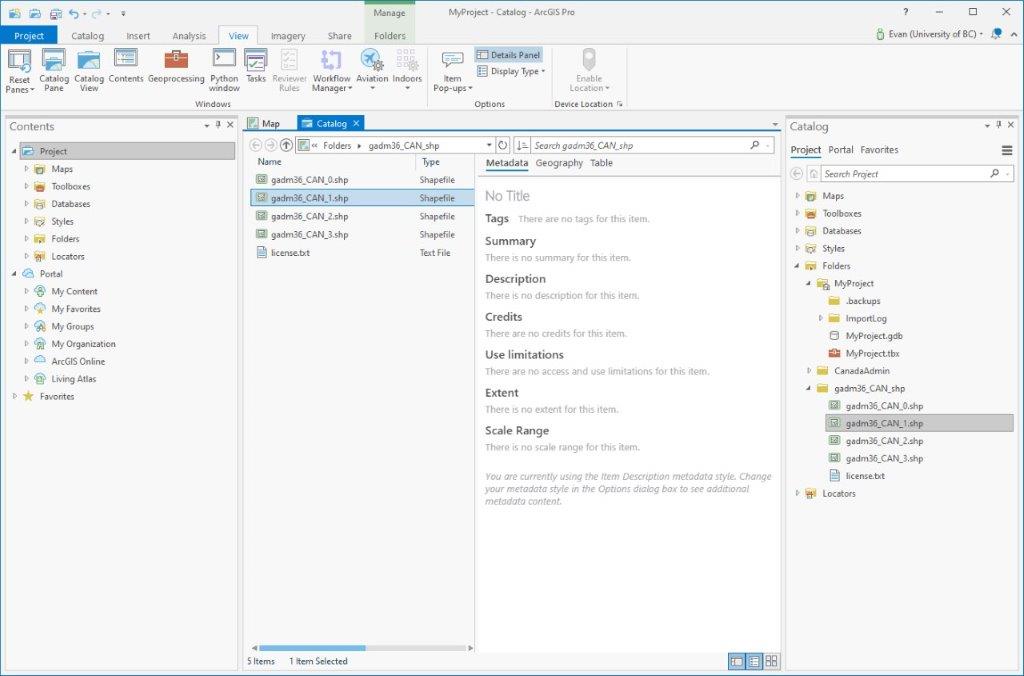
Task: Switch to the Geography tab
Action: [x=559, y=163]
